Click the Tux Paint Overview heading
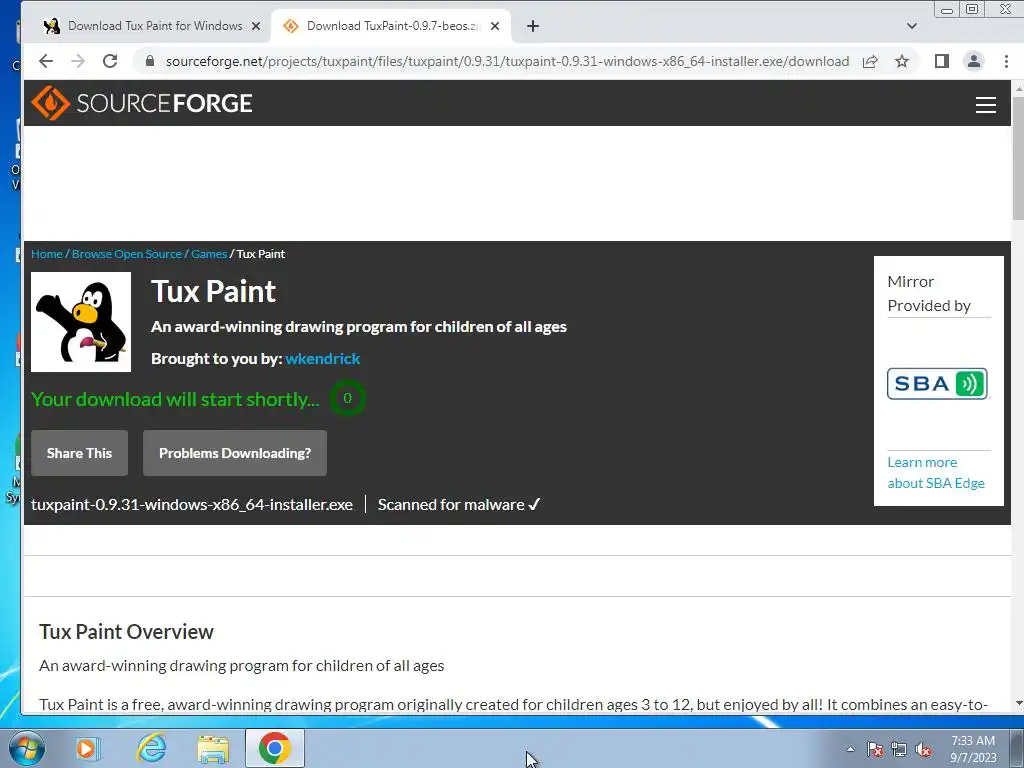 (x=126, y=632)
